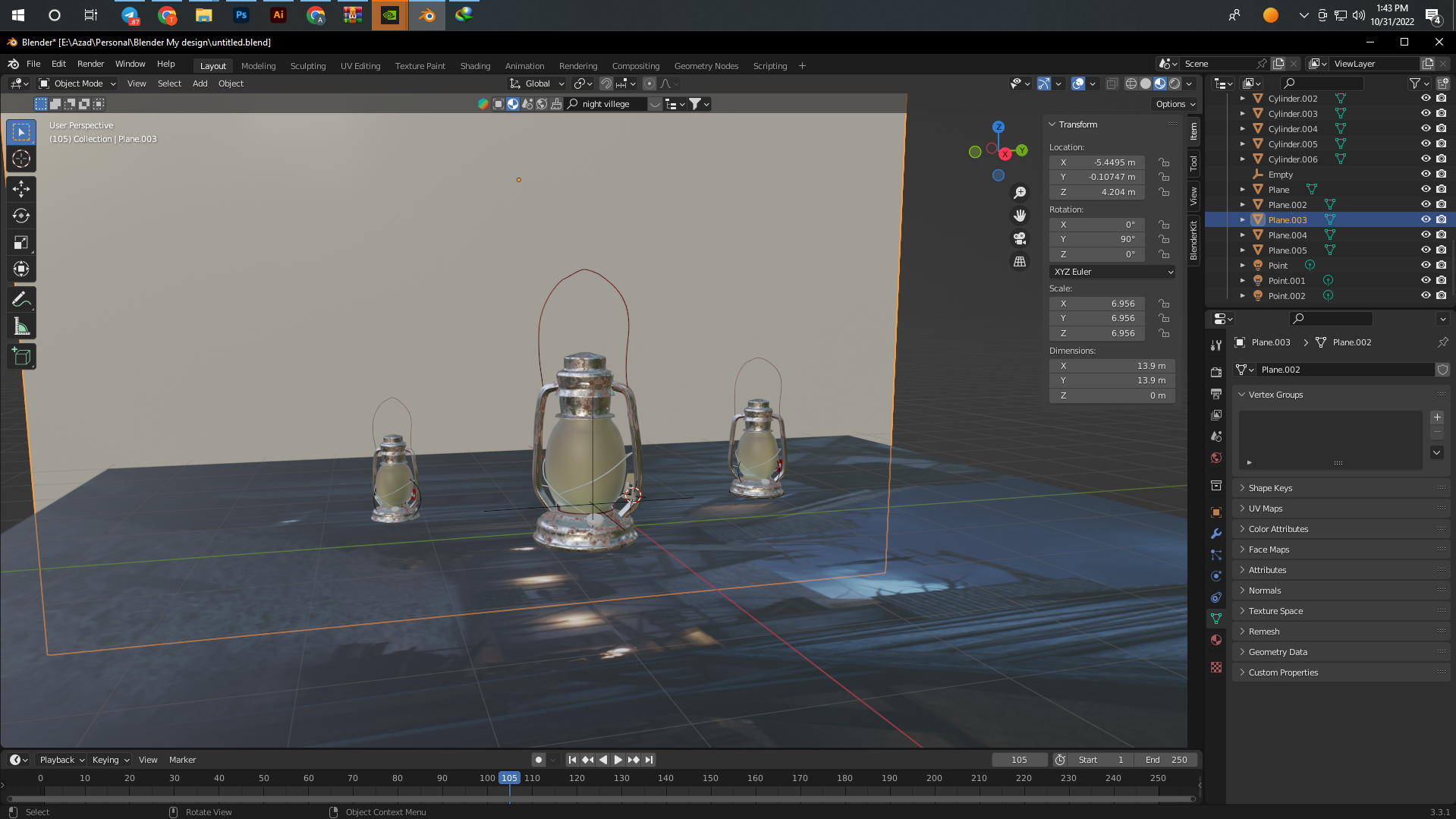Switch to the Geometry Nodes workspace tab

[706, 66]
